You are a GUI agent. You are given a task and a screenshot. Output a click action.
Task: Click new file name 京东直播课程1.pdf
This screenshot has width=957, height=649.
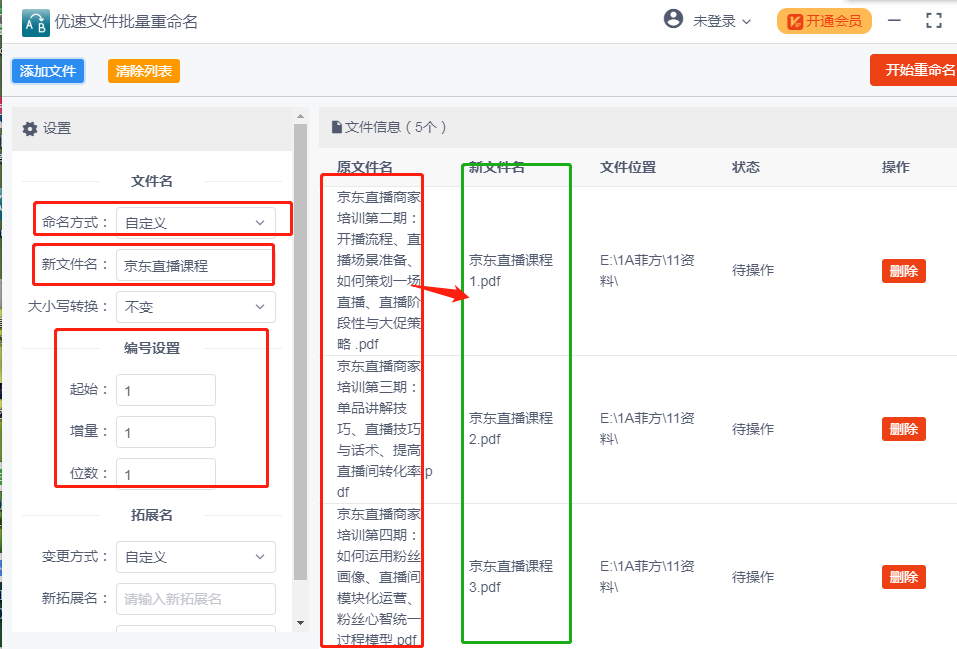click(x=511, y=270)
